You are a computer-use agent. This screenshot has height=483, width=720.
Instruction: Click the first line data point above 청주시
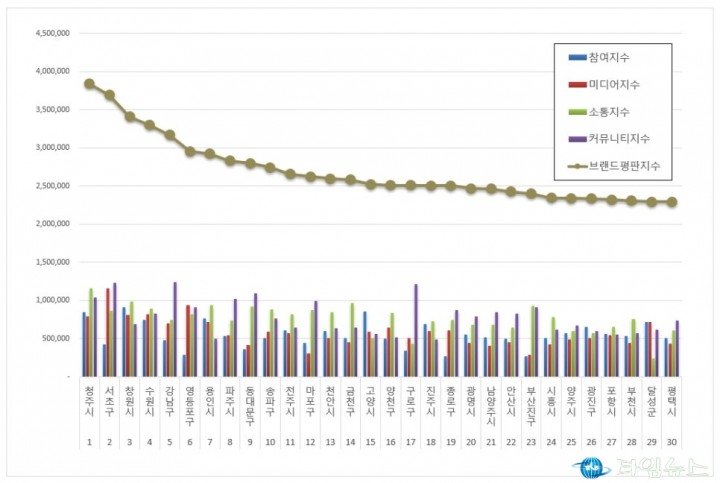(x=89, y=84)
